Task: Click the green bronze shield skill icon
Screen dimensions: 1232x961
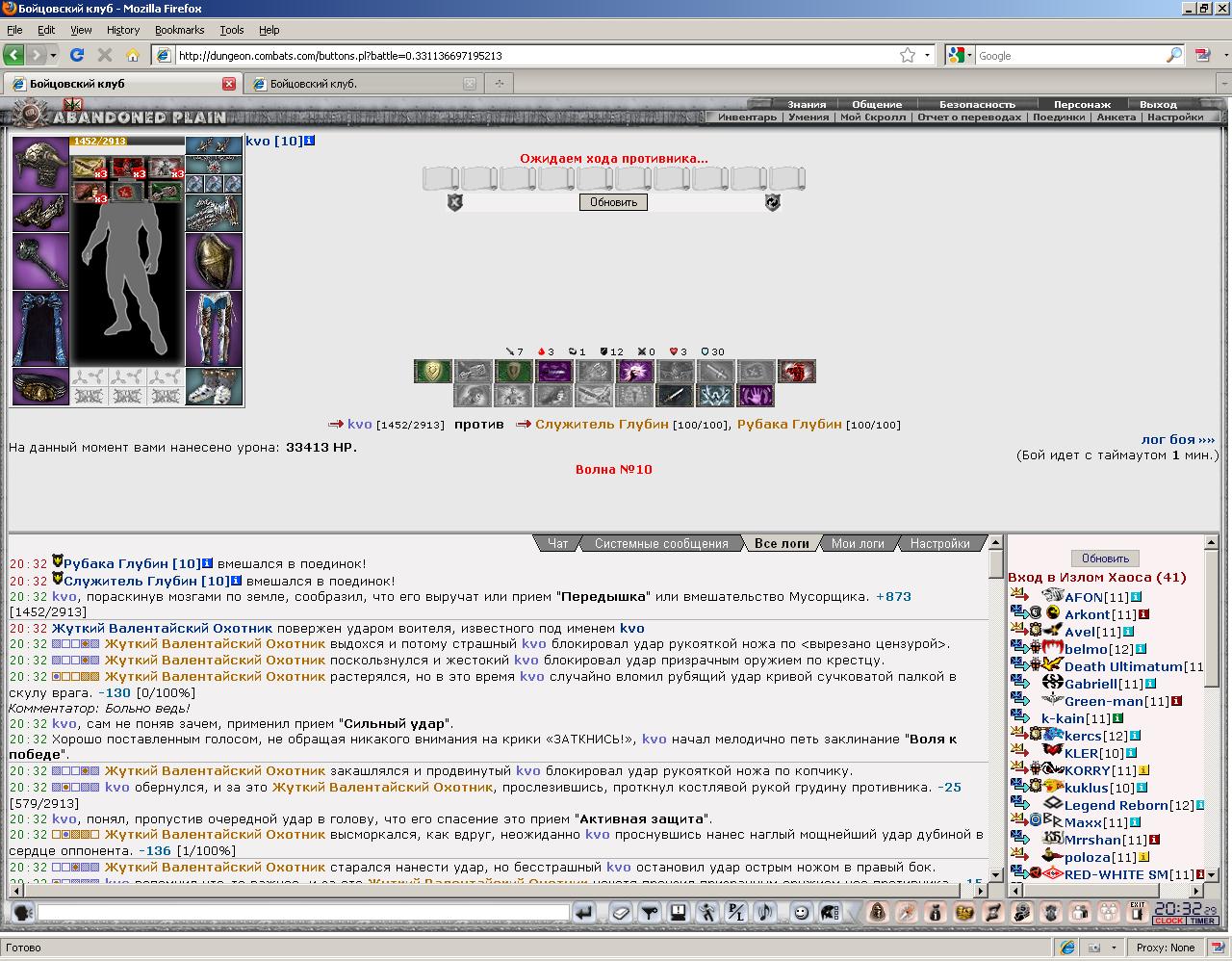Action: (x=514, y=371)
